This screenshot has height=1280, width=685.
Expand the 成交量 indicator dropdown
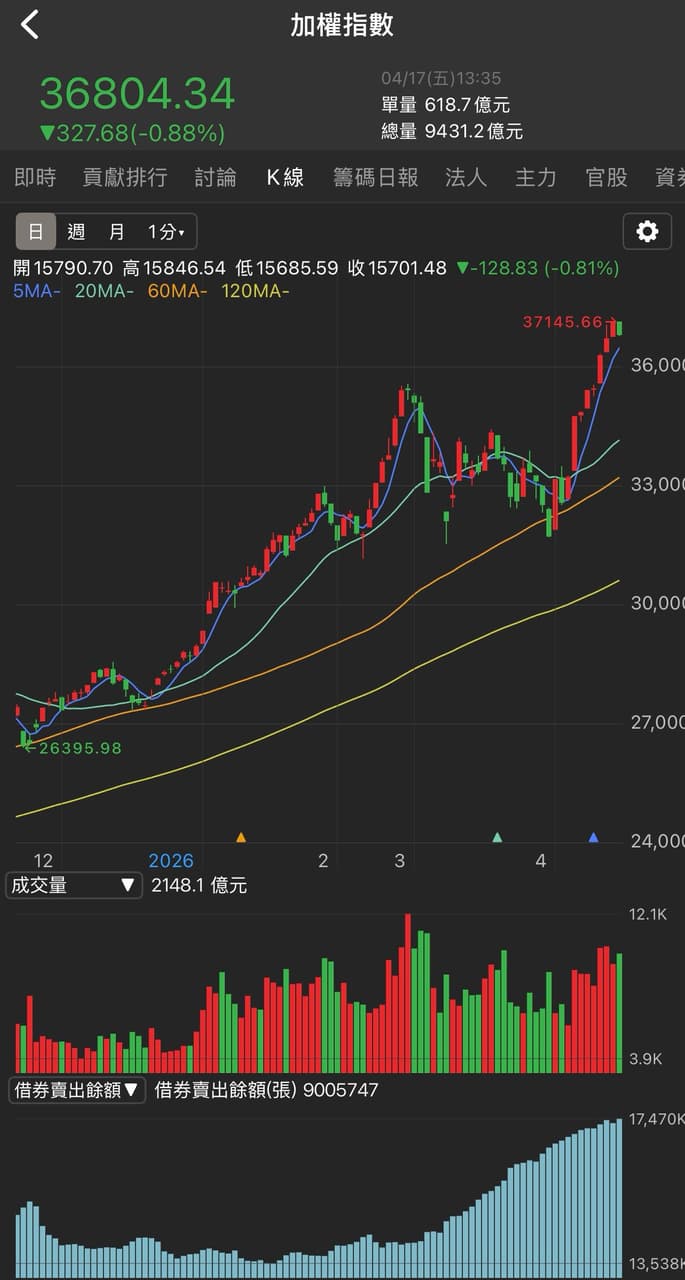point(74,885)
